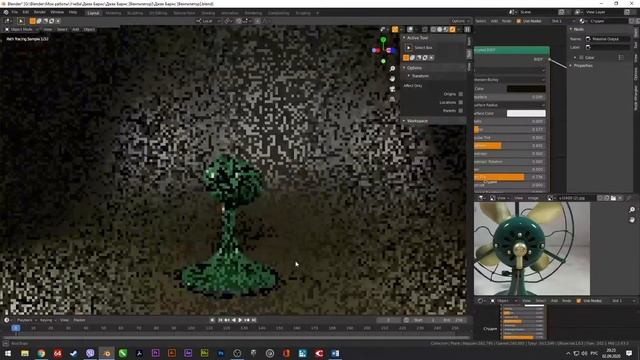The height and width of the screenshot is (360, 640).
Task: Enable Affect Only Origins checkbox
Action: [460, 94]
